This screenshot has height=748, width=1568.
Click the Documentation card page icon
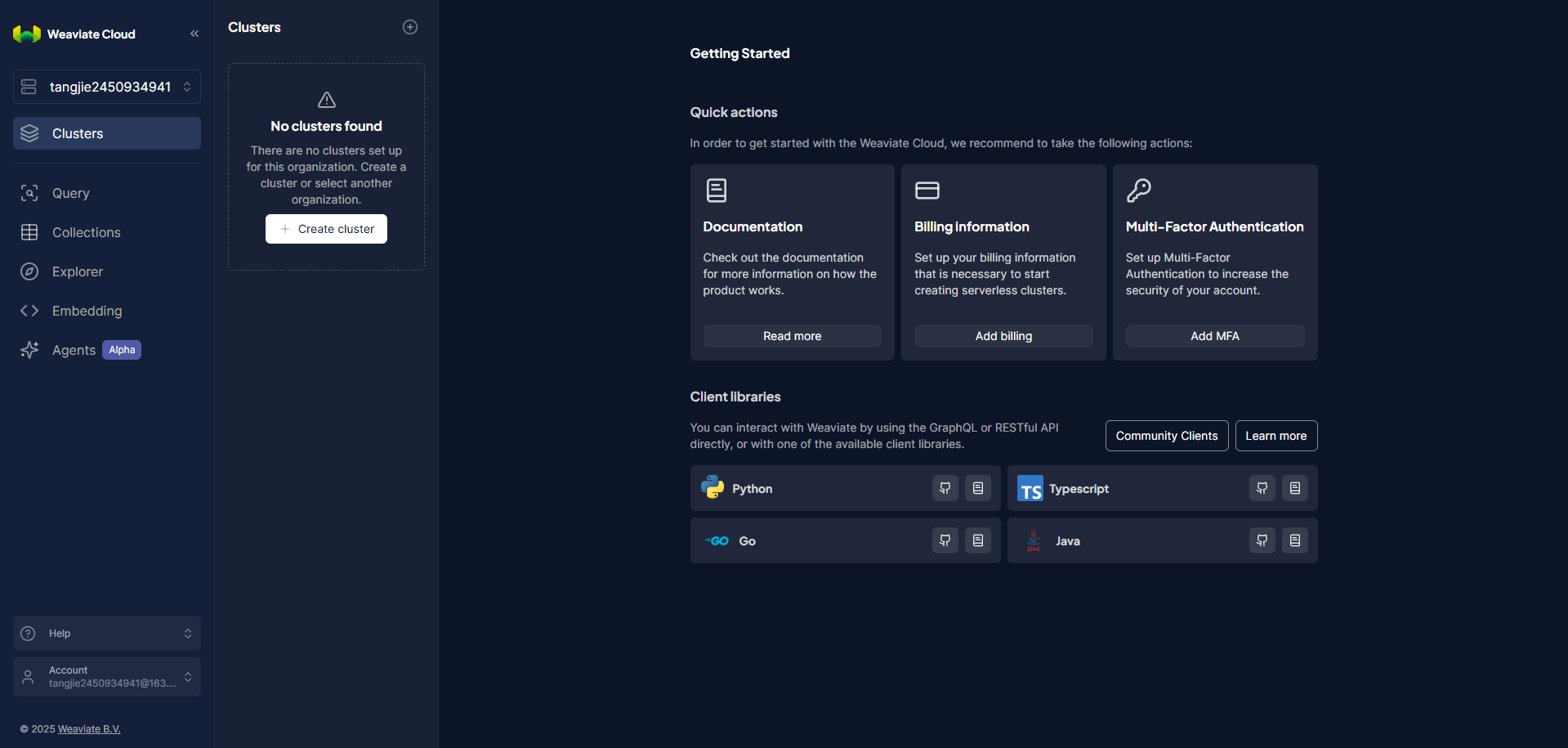(x=717, y=190)
